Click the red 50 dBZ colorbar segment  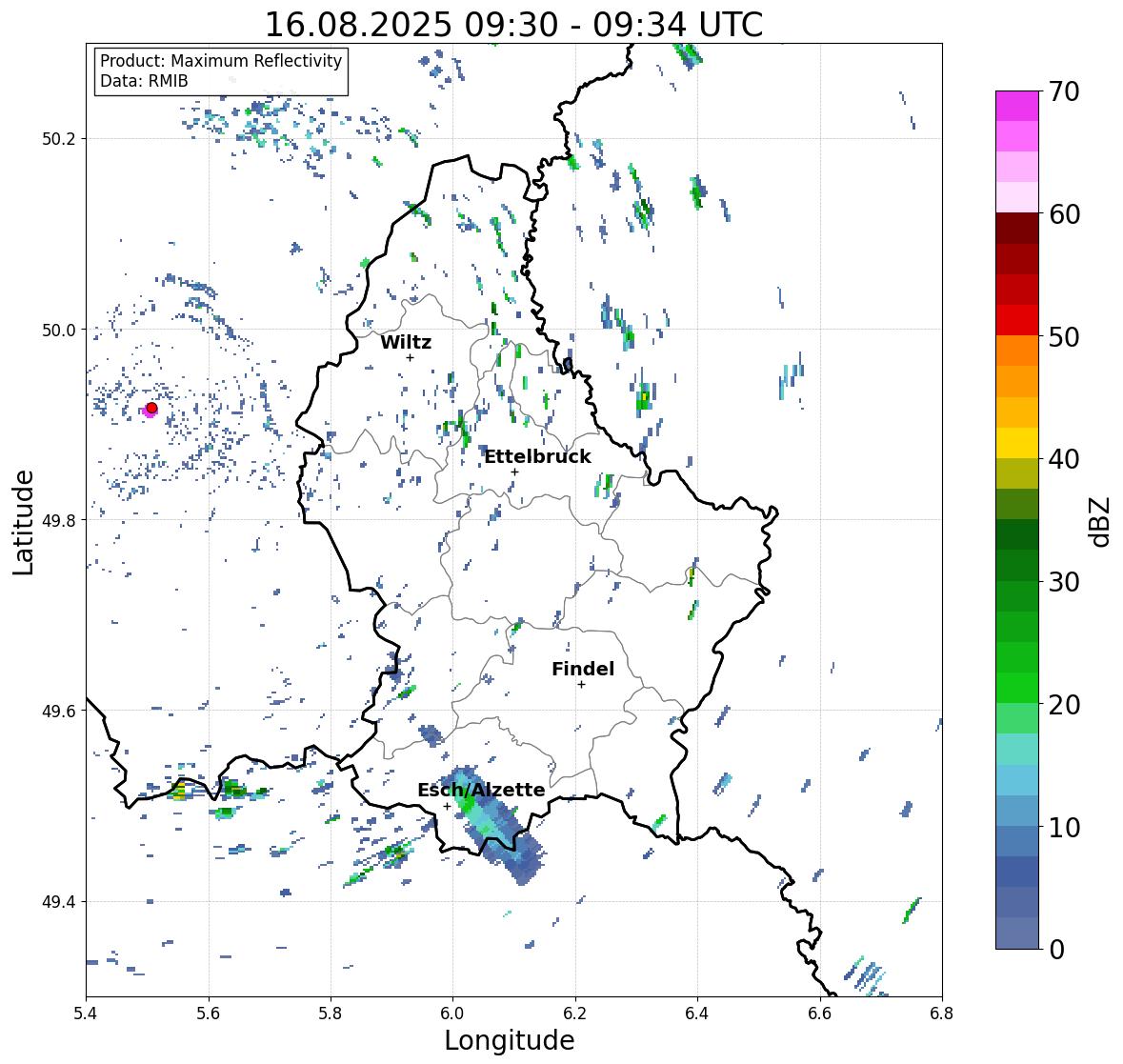tap(1017, 321)
